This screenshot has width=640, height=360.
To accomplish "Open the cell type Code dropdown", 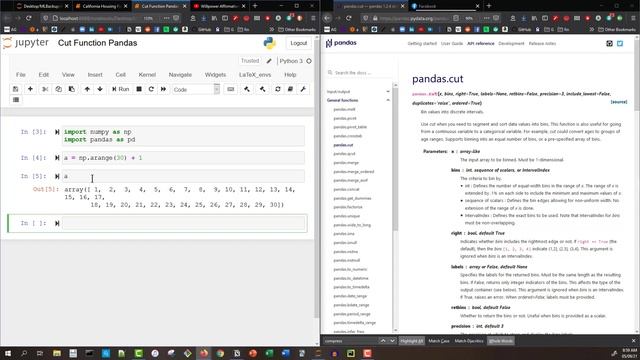I will pos(196,89).
